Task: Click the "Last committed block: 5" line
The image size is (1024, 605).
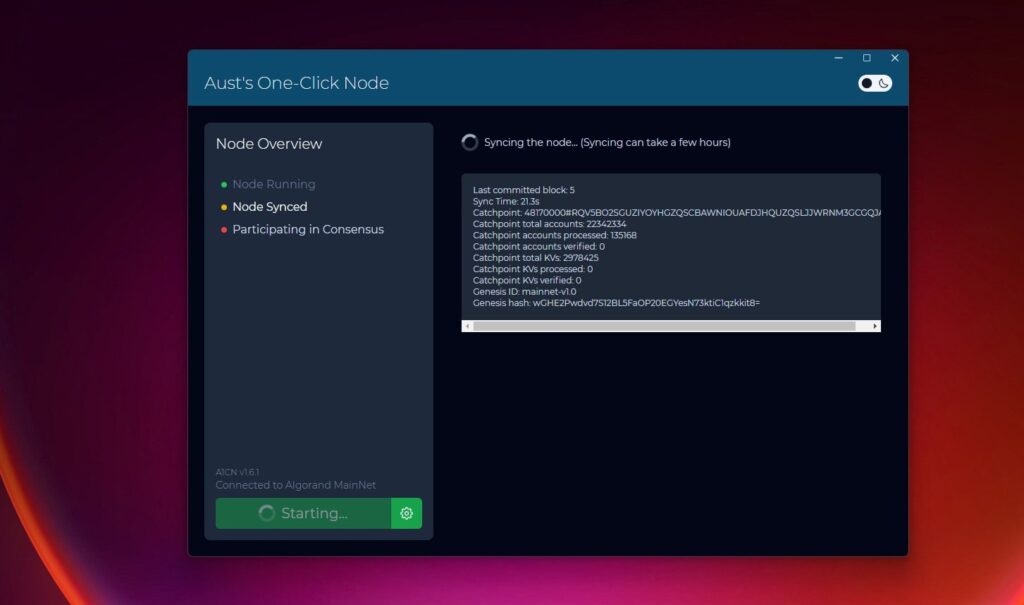Action: click(x=524, y=190)
